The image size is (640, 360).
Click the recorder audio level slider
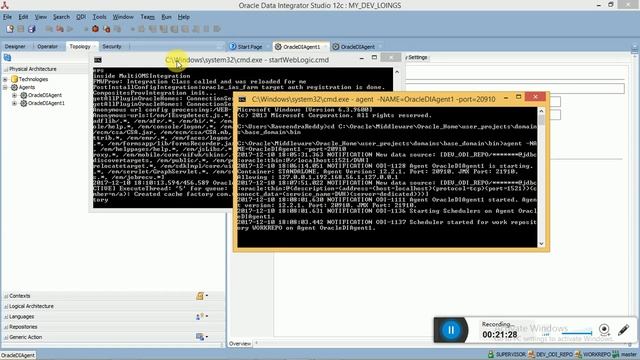pyautogui.click(x=577, y=333)
